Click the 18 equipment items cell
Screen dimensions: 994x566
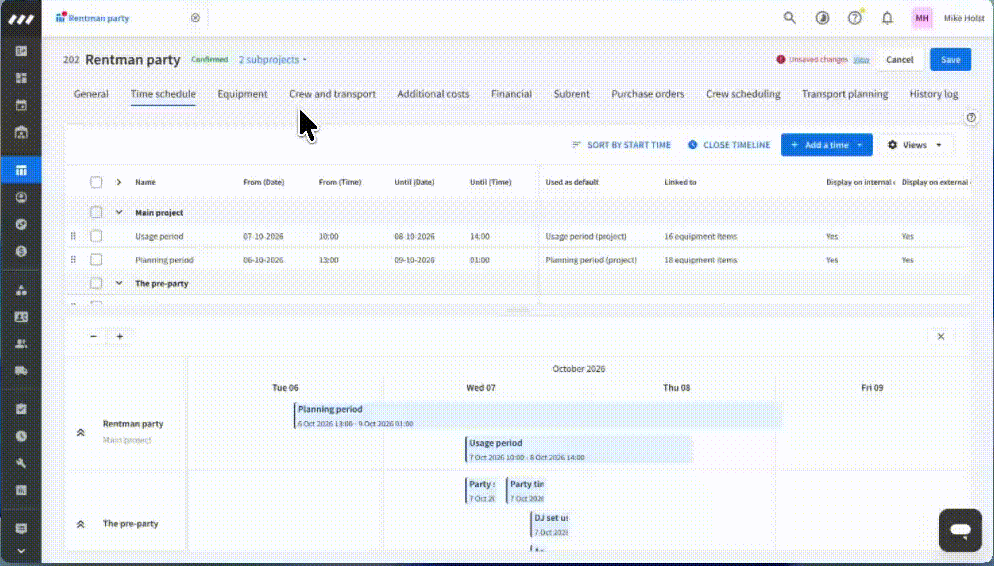pyautogui.click(x=700, y=260)
